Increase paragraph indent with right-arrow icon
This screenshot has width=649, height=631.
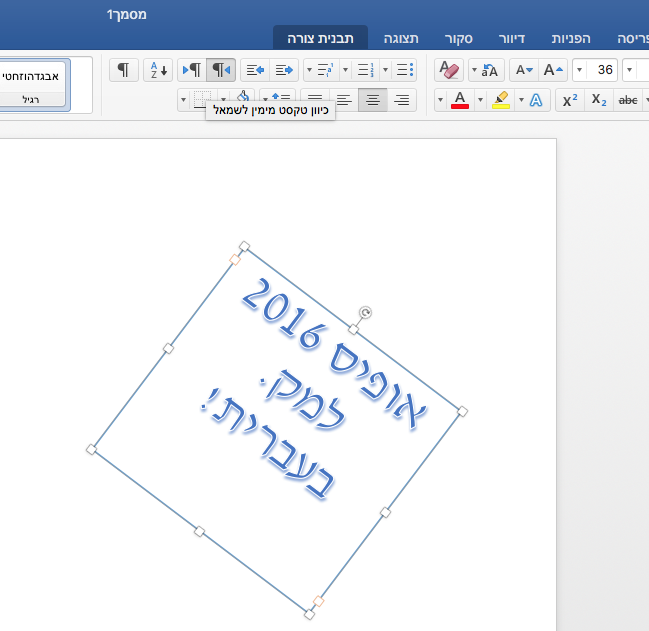point(284,70)
